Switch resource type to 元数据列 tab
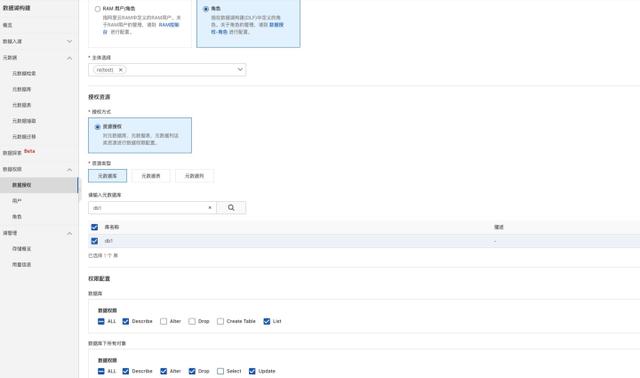 point(194,176)
